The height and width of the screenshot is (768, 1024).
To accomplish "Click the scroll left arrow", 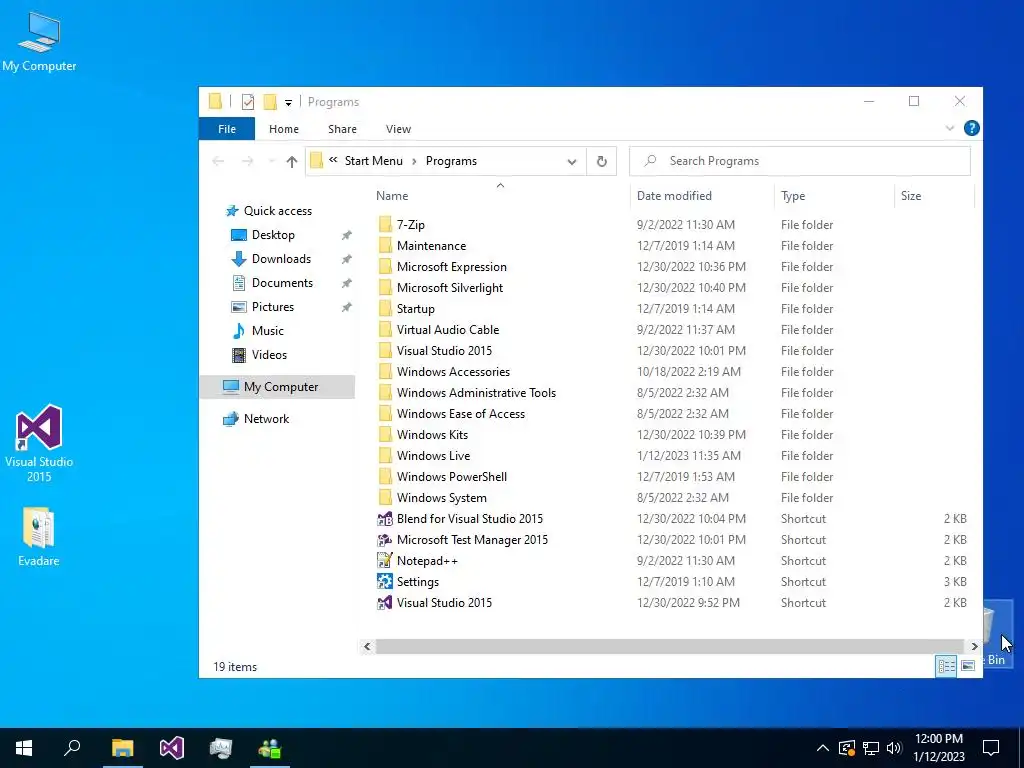I will point(367,647).
